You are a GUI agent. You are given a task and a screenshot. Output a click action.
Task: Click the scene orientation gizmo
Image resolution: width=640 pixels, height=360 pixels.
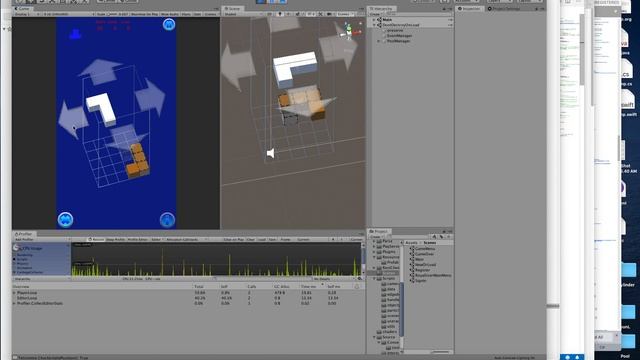click(349, 31)
